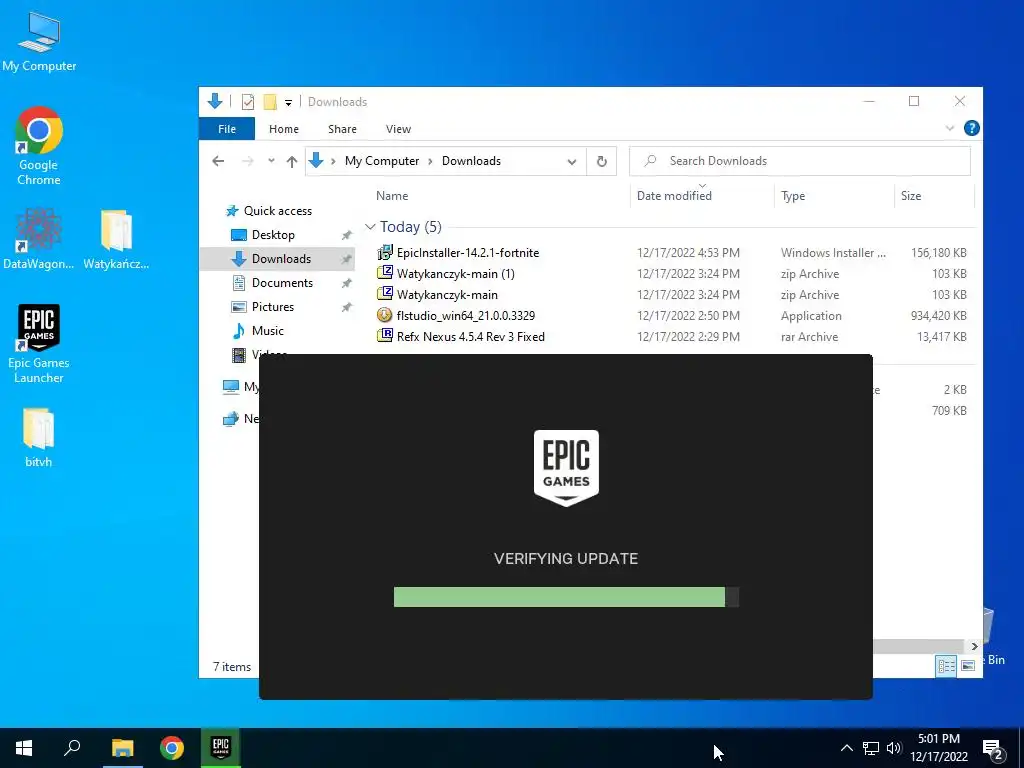Click the Search Downloads field

(x=799, y=161)
